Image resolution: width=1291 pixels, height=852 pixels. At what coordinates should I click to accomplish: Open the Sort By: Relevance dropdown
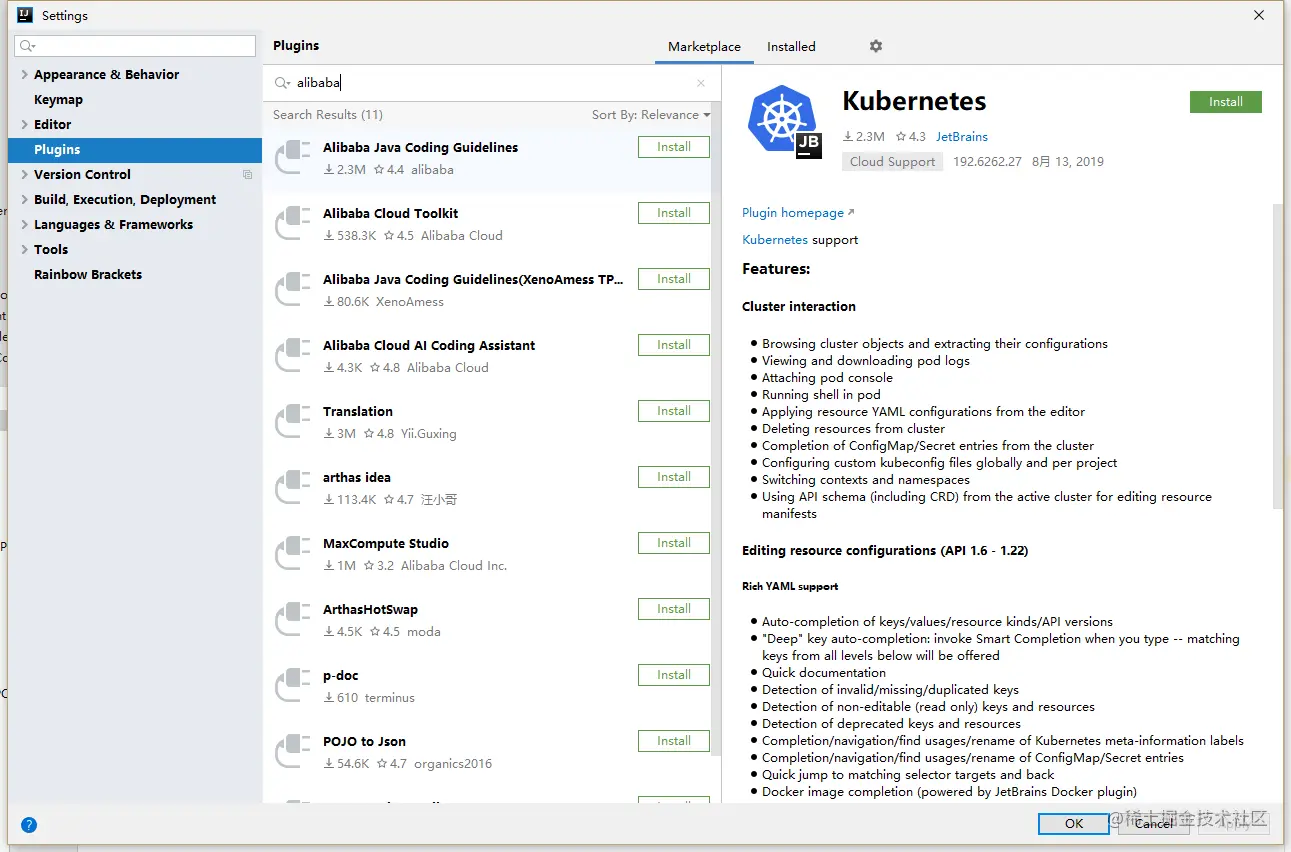click(x=651, y=115)
